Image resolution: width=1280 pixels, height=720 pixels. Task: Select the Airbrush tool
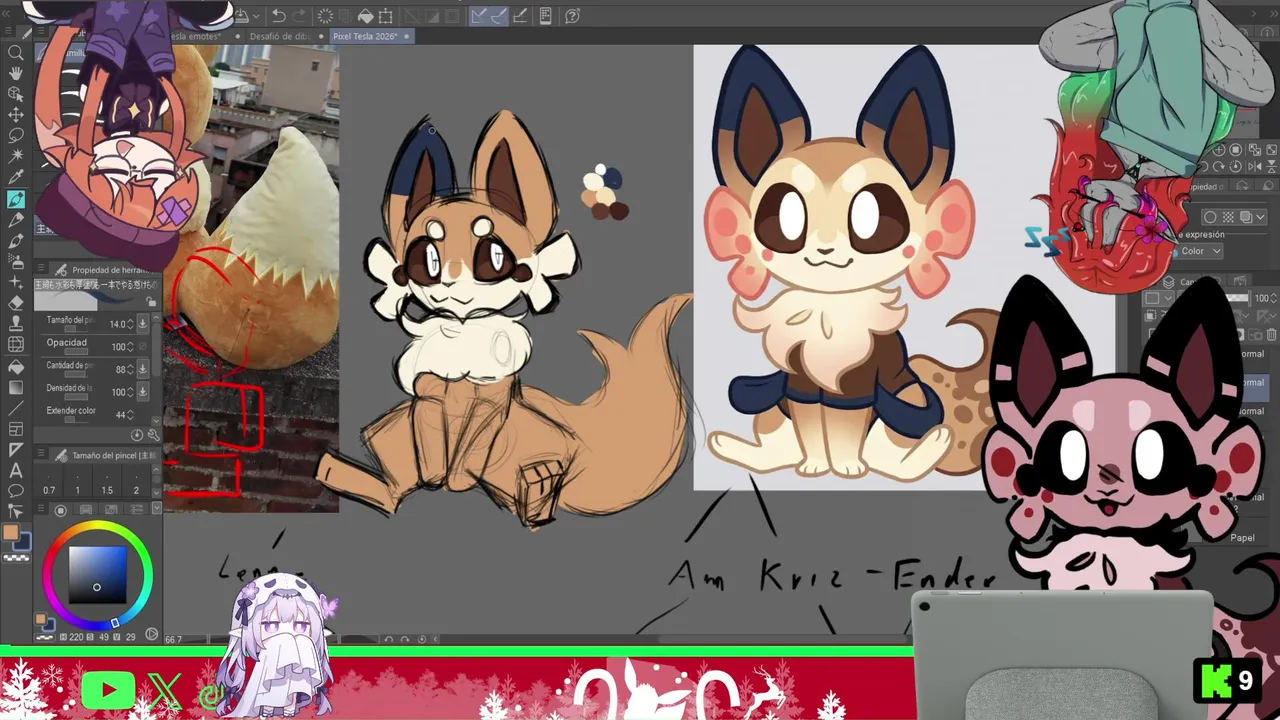(x=16, y=262)
